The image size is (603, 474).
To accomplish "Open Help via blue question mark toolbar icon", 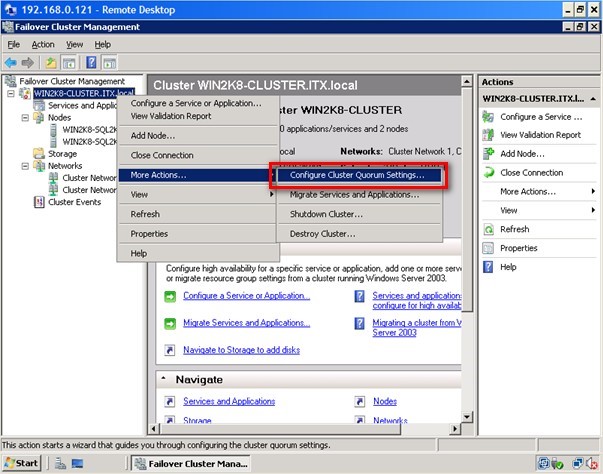I will click(x=91, y=62).
